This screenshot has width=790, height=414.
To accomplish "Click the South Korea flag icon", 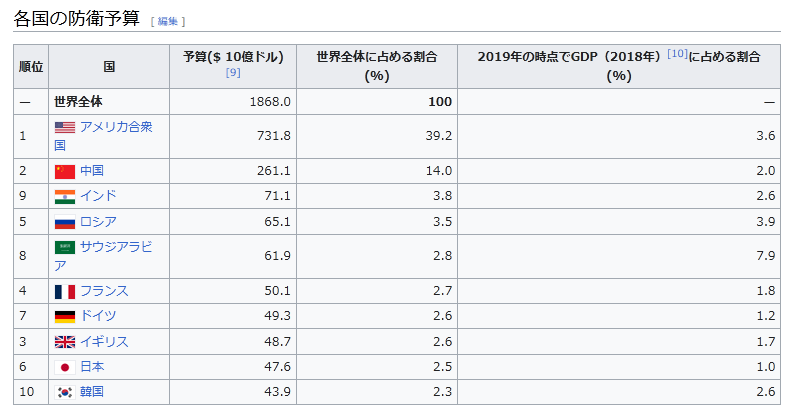I will [x=65, y=392].
